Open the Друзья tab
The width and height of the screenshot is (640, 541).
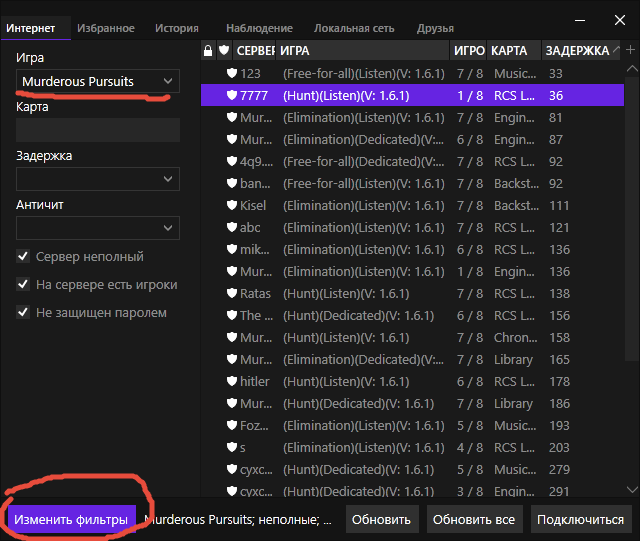tap(435, 28)
